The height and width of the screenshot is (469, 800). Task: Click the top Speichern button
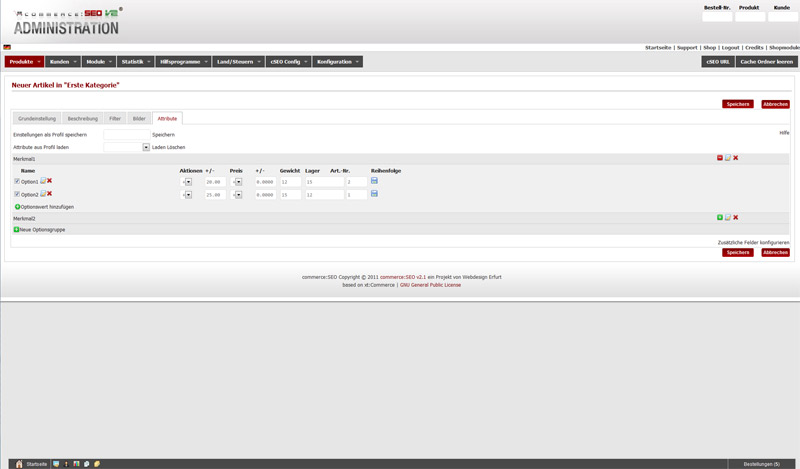pos(737,104)
